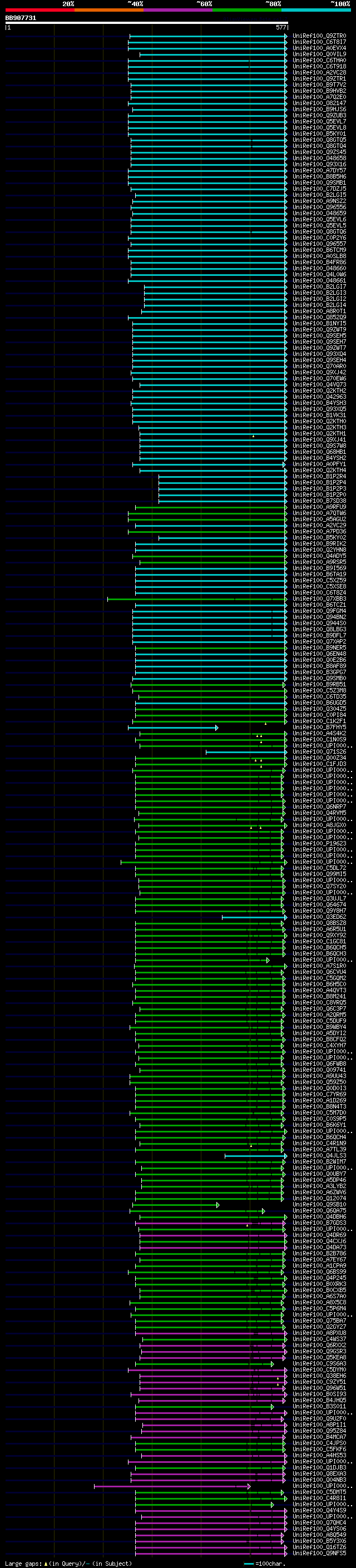Click the cyan ~100% identity legend segment

(317, 10)
